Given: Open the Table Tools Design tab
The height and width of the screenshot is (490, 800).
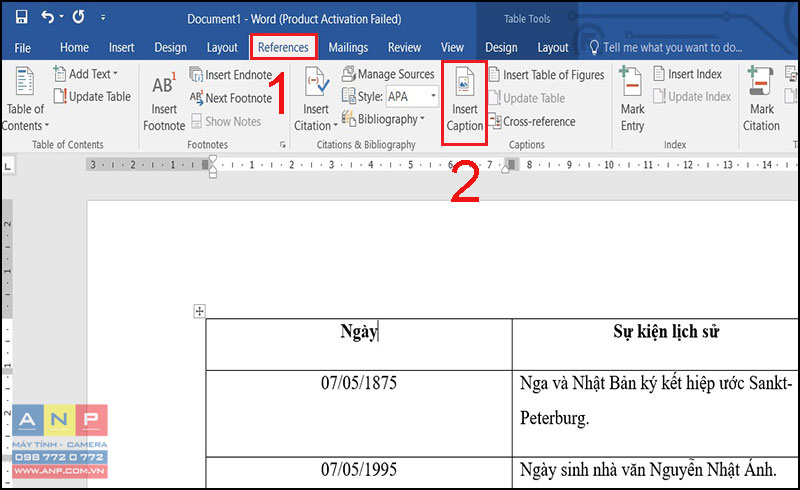Looking at the screenshot, I should 501,47.
